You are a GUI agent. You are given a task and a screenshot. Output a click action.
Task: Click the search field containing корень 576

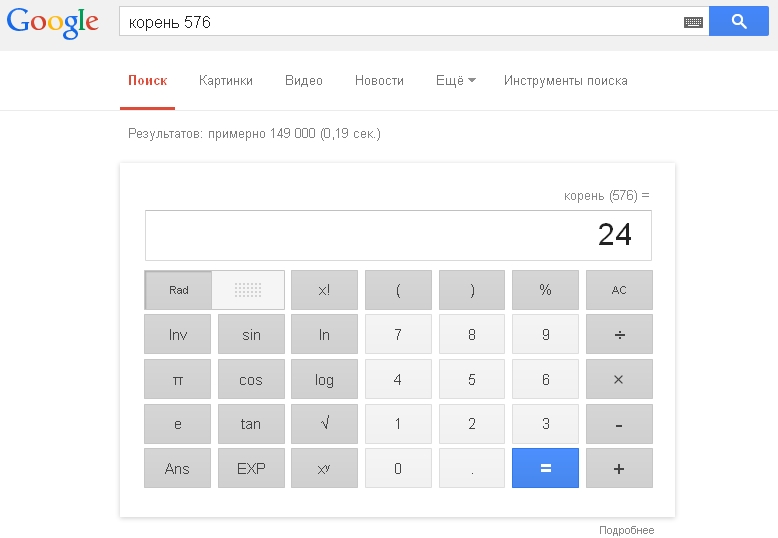click(400, 22)
